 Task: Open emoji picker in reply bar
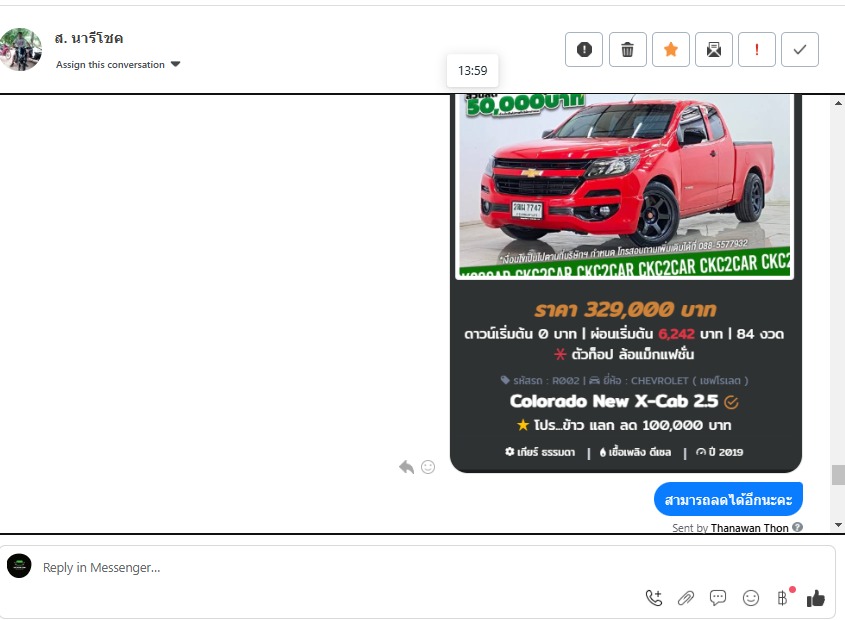click(x=751, y=597)
